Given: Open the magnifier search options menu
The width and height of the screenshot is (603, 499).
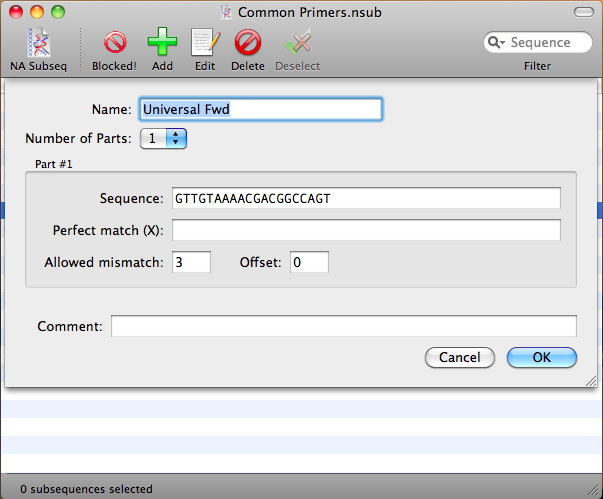Looking at the screenshot, I should coord(497,43).
